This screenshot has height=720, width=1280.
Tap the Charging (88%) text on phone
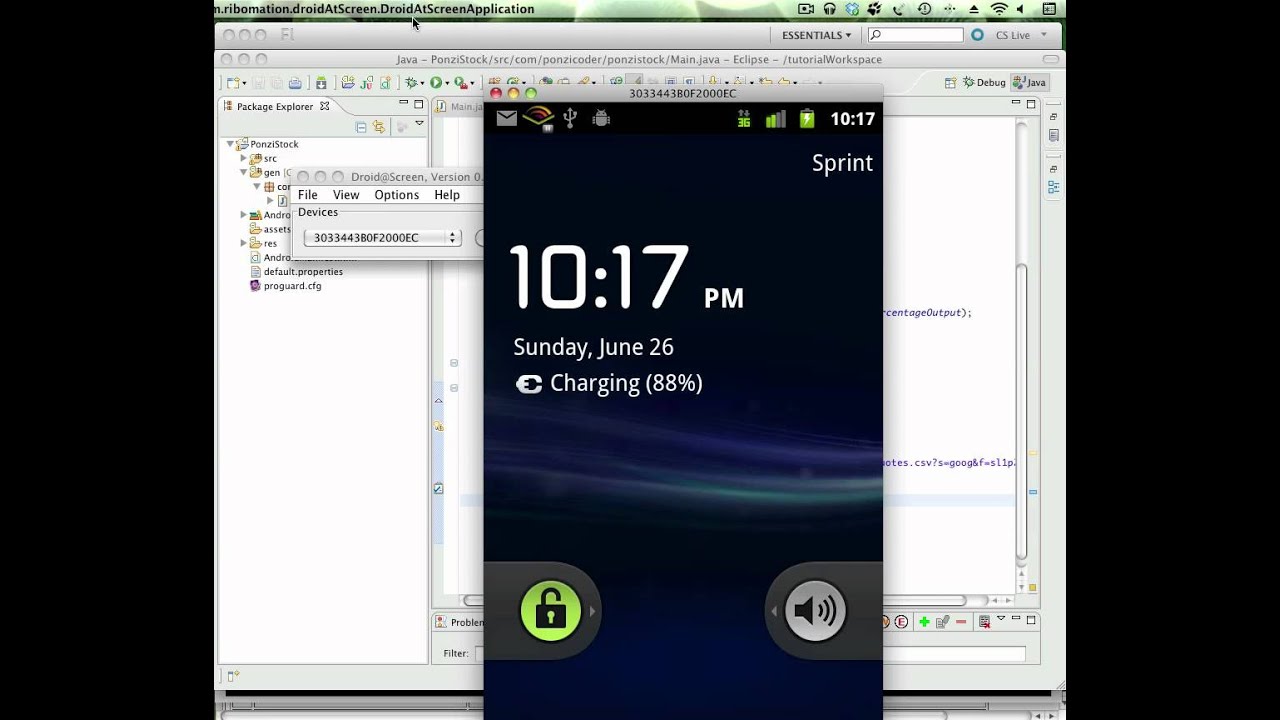[x=626, y=383]
